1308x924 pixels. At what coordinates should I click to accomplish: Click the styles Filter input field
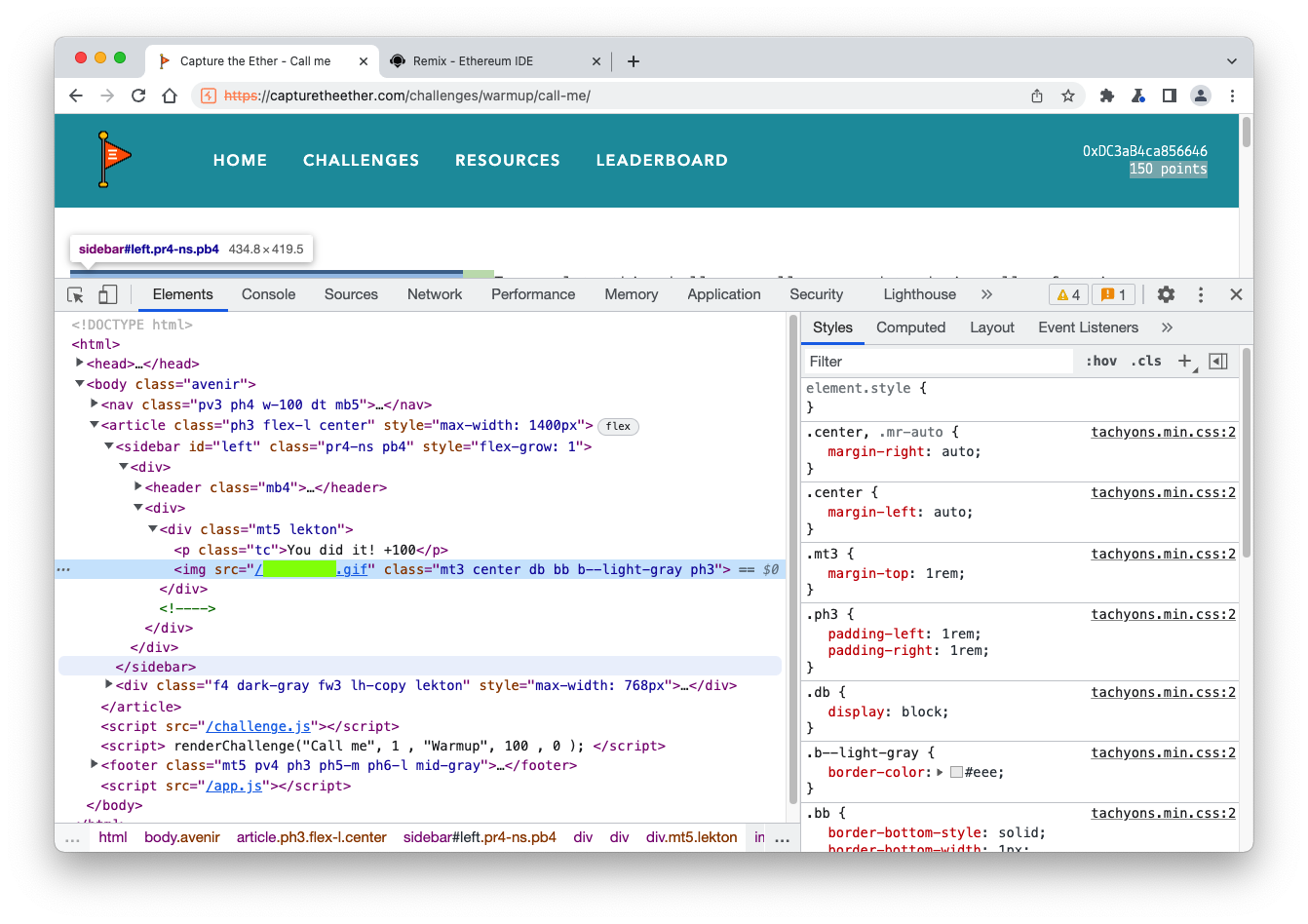[x=936, y=361]
